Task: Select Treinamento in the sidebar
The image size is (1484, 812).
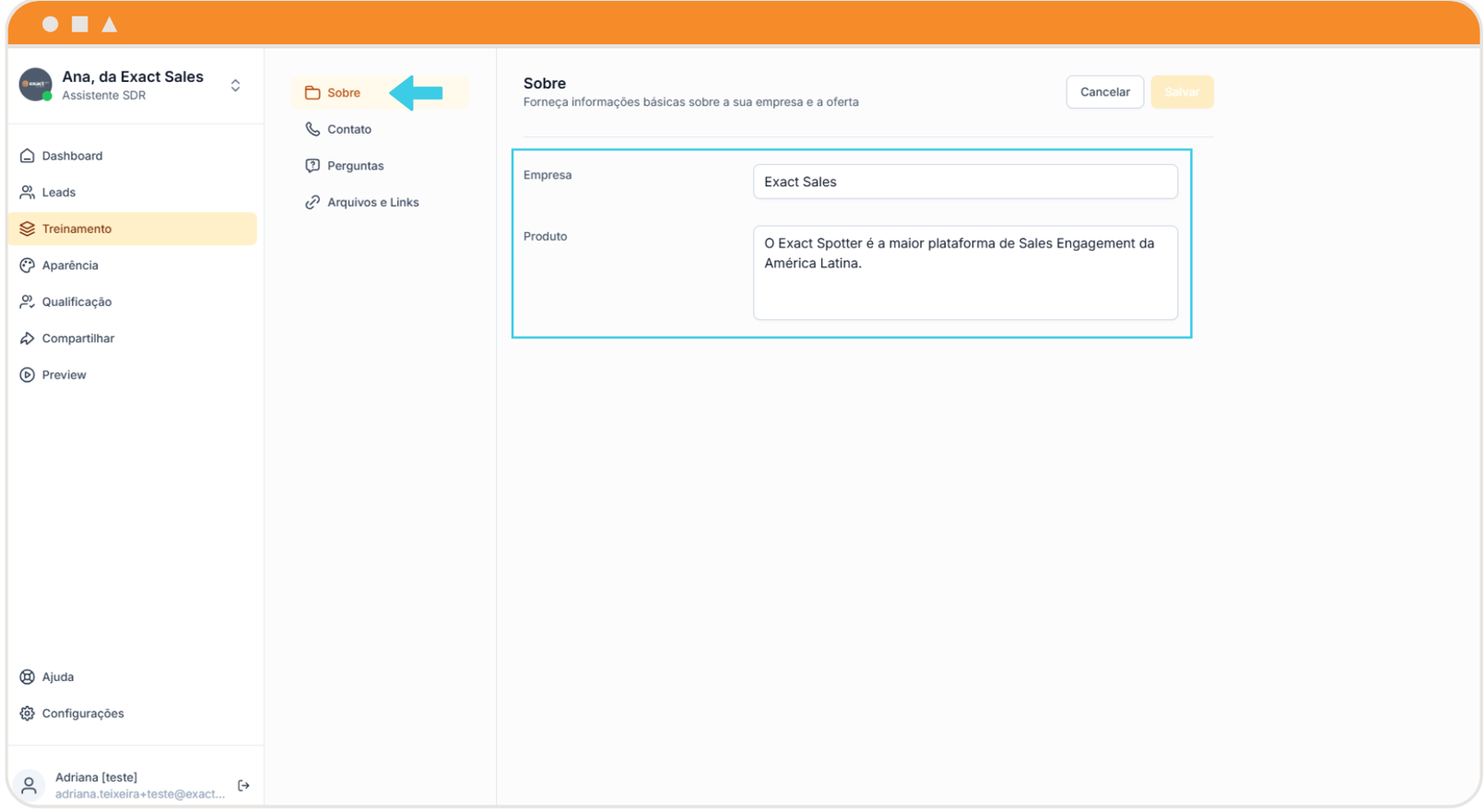Action: click(133, 229)
